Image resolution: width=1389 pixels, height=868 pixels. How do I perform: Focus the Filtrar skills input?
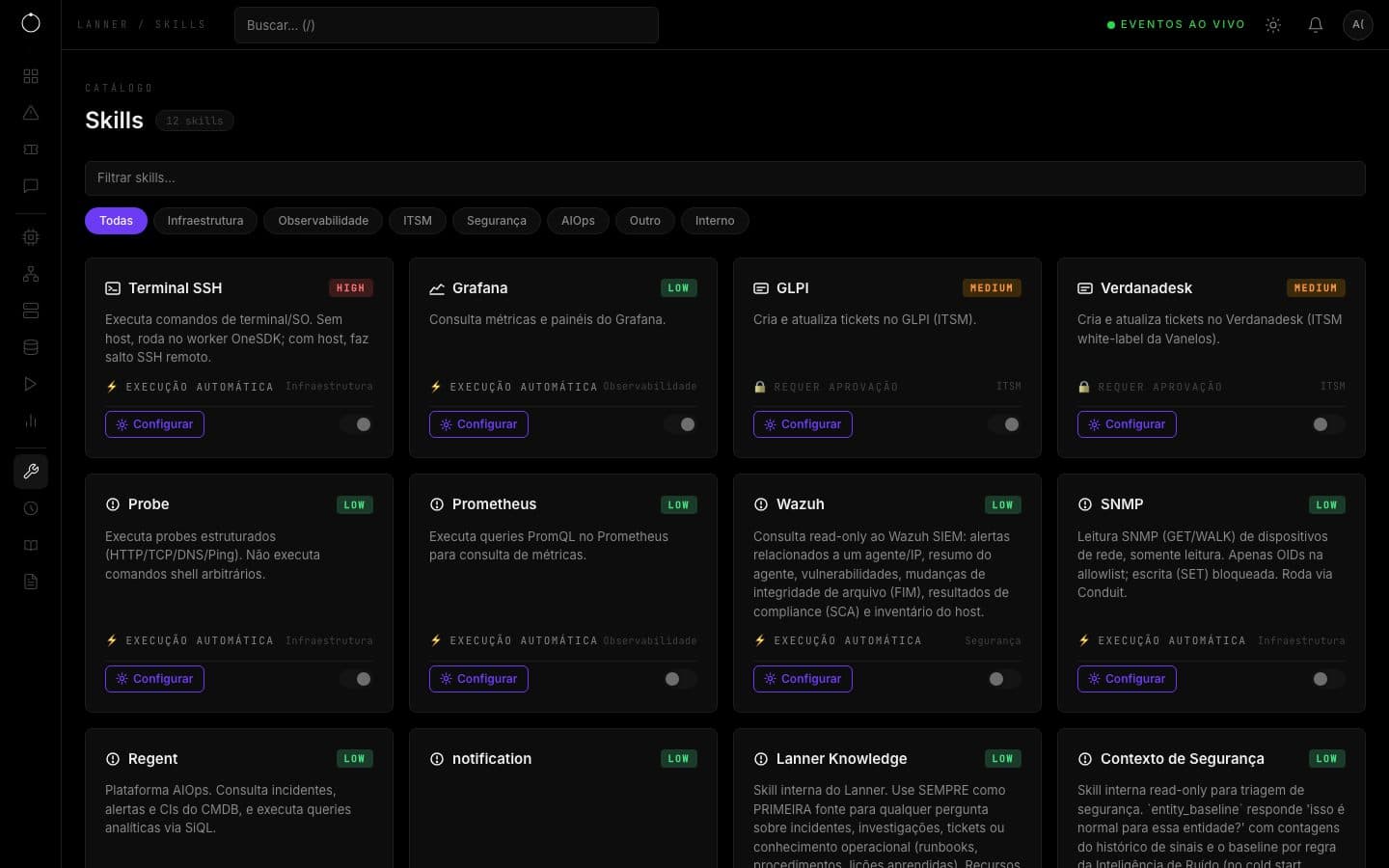pos(725,178)
